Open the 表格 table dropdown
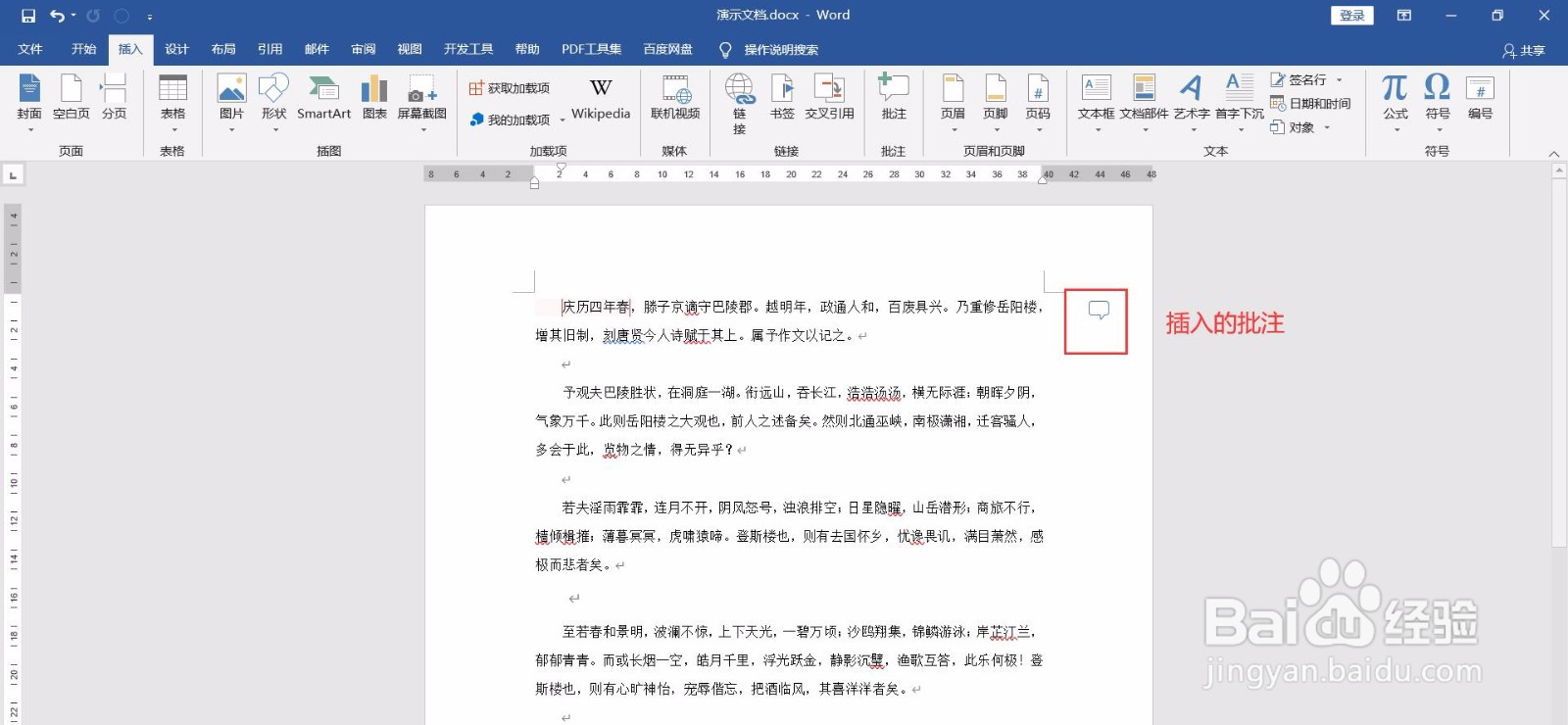Screen dimensions: 1568x725 click(x=172, y=103)
